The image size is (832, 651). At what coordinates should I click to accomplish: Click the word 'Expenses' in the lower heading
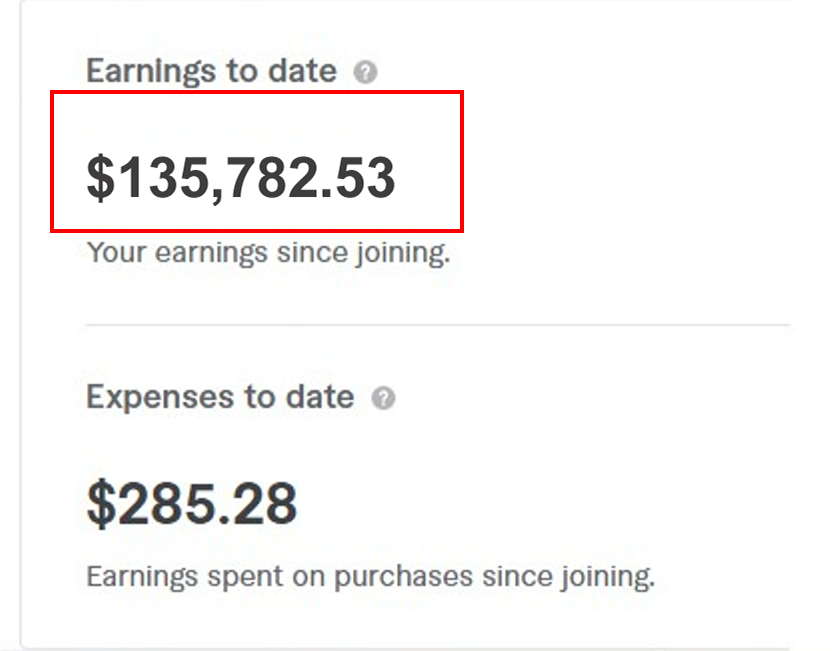coord(159,398)
